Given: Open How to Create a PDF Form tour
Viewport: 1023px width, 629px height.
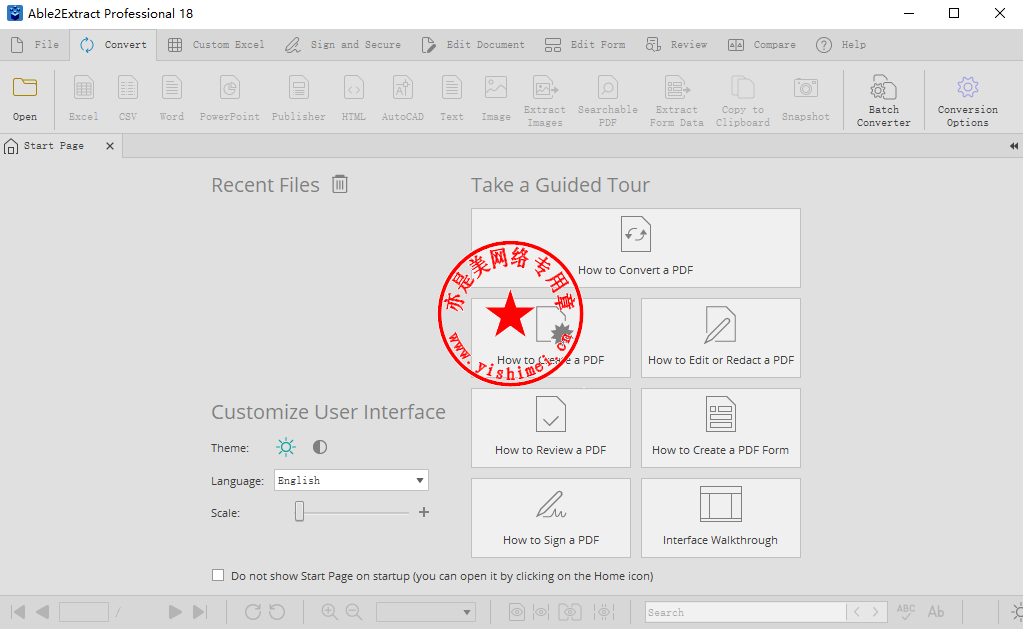Looking at the screenshot, I should point(721,428).
